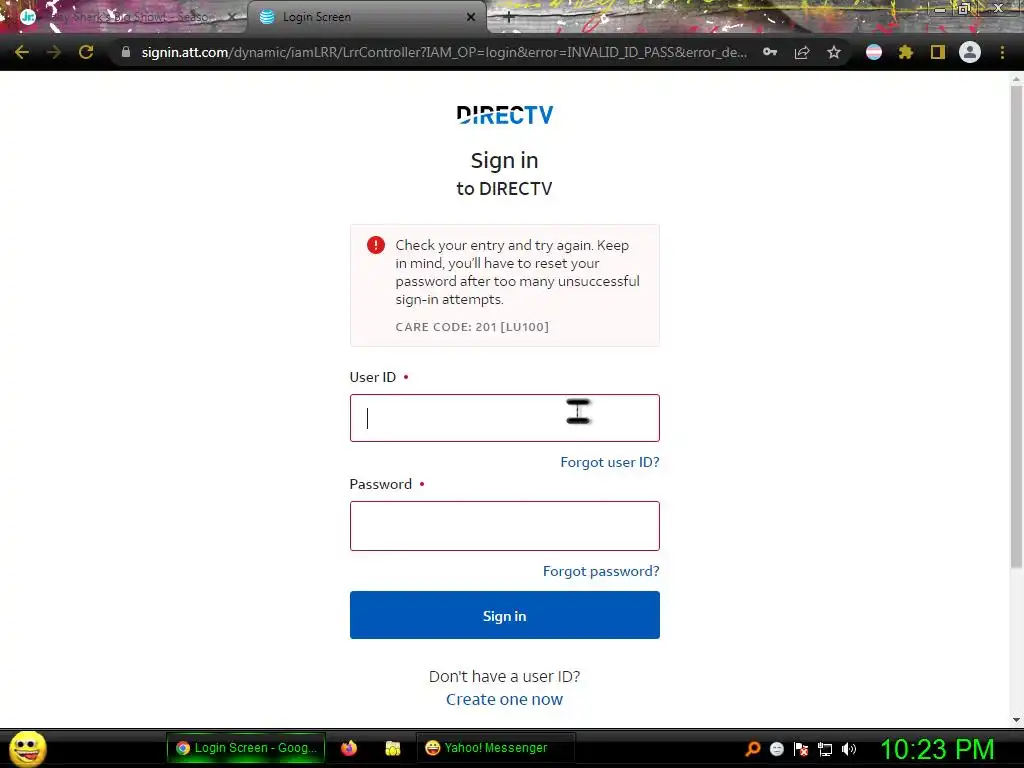Open the Extensions puzzle menu
Screen dimensions: 1024x768
pyautogui.click(x=906, y=52)
